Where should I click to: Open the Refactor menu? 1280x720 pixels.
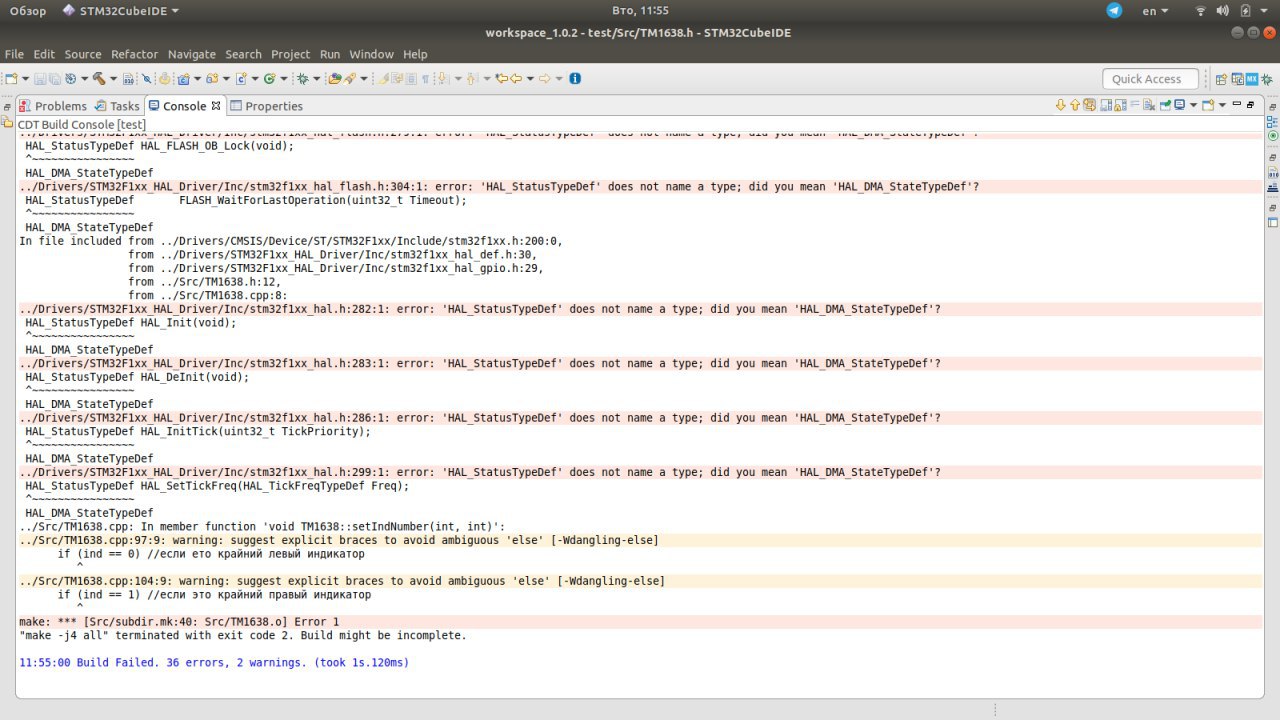coord(134,54)
